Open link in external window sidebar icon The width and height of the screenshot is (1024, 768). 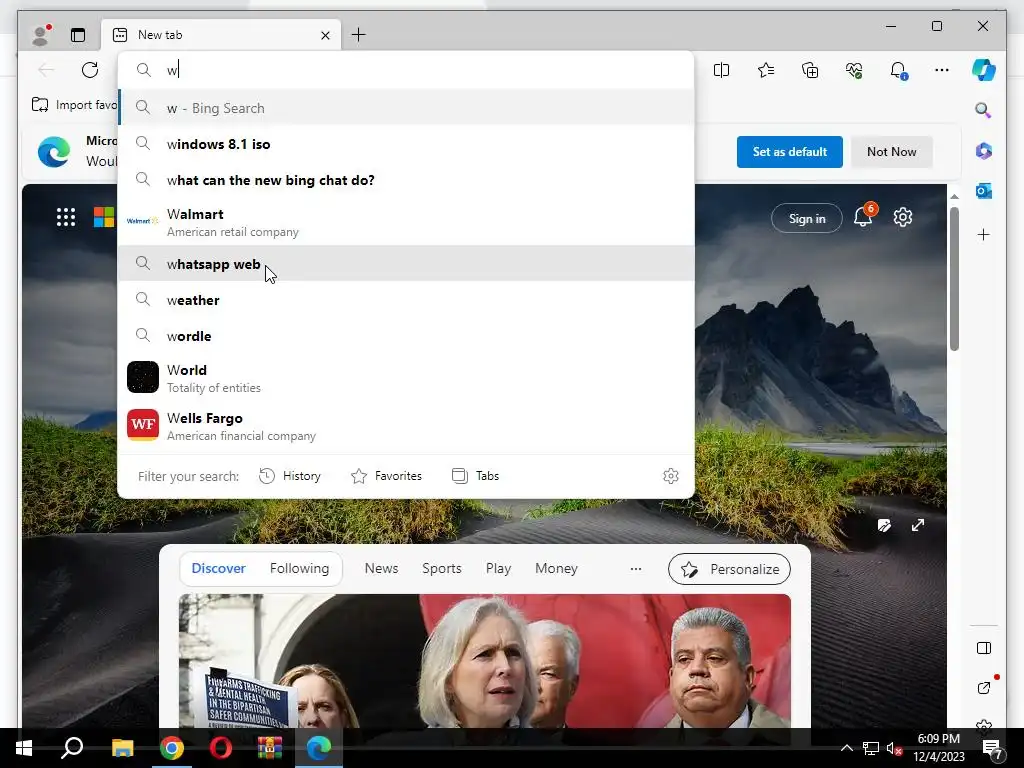tap(984, 688)
